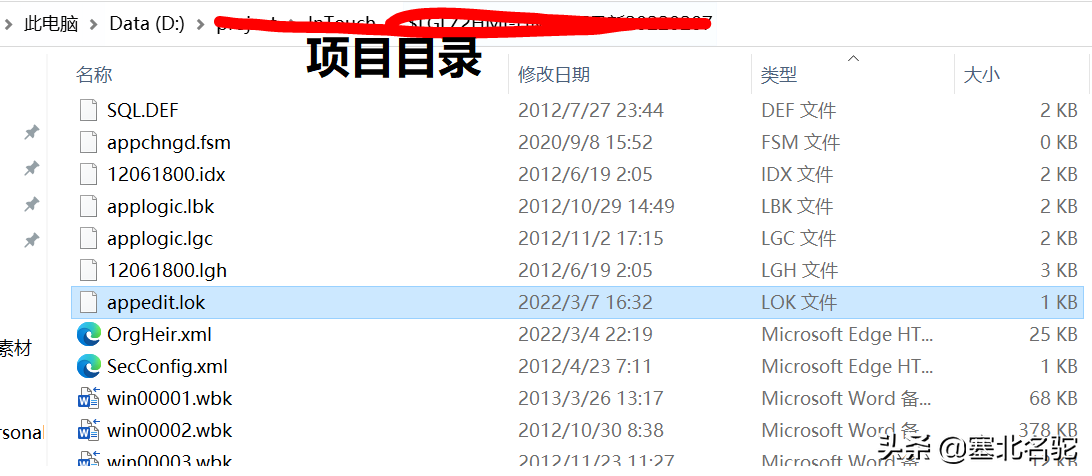Select the OrgHeir.xml Edge icon
The height and width of the screenshot is (476, 1092).
pyautogui.click(x=88, y=335)
